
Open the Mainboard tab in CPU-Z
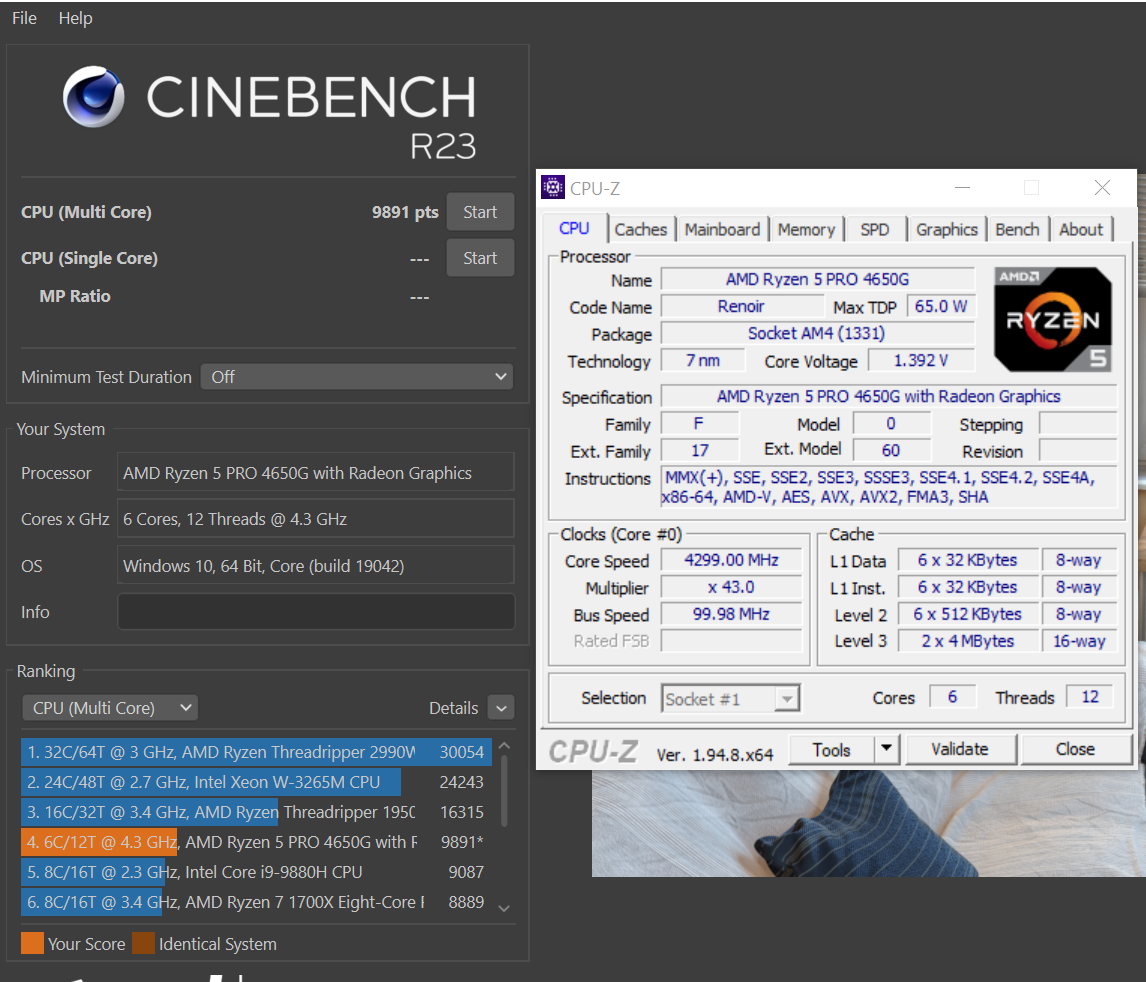[722, 229]
